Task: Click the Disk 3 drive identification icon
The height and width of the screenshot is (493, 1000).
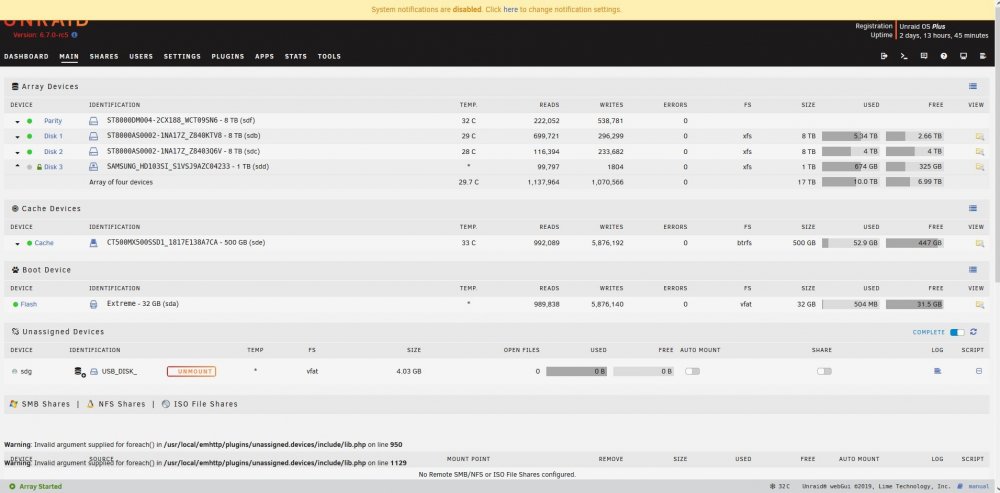Action: point(93,166)
